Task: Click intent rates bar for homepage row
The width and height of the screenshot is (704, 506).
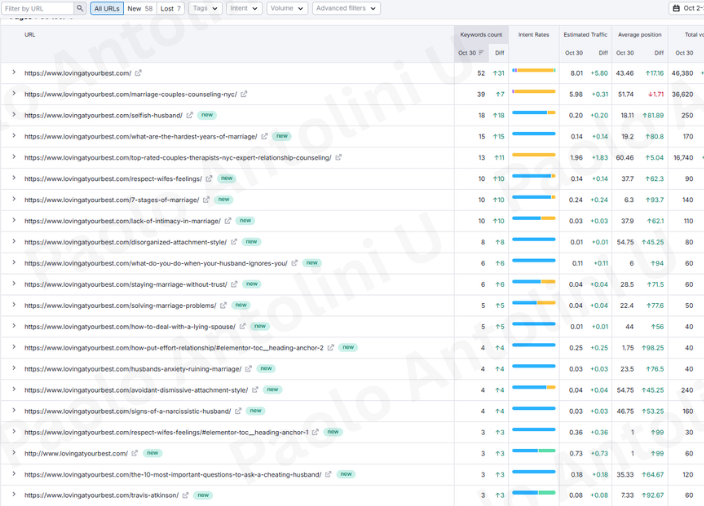Action: tap(533, 72)
